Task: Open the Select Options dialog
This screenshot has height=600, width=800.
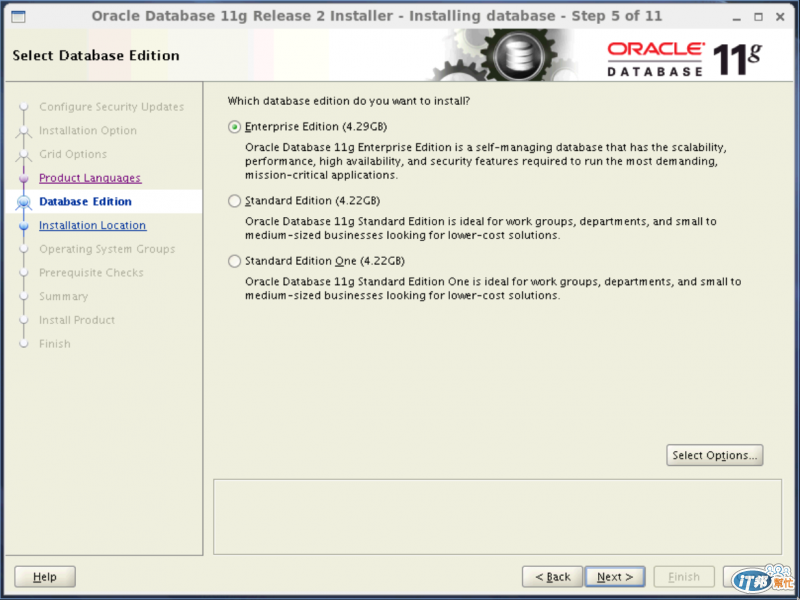Action: pyautogui.click(x=714, y=455)
